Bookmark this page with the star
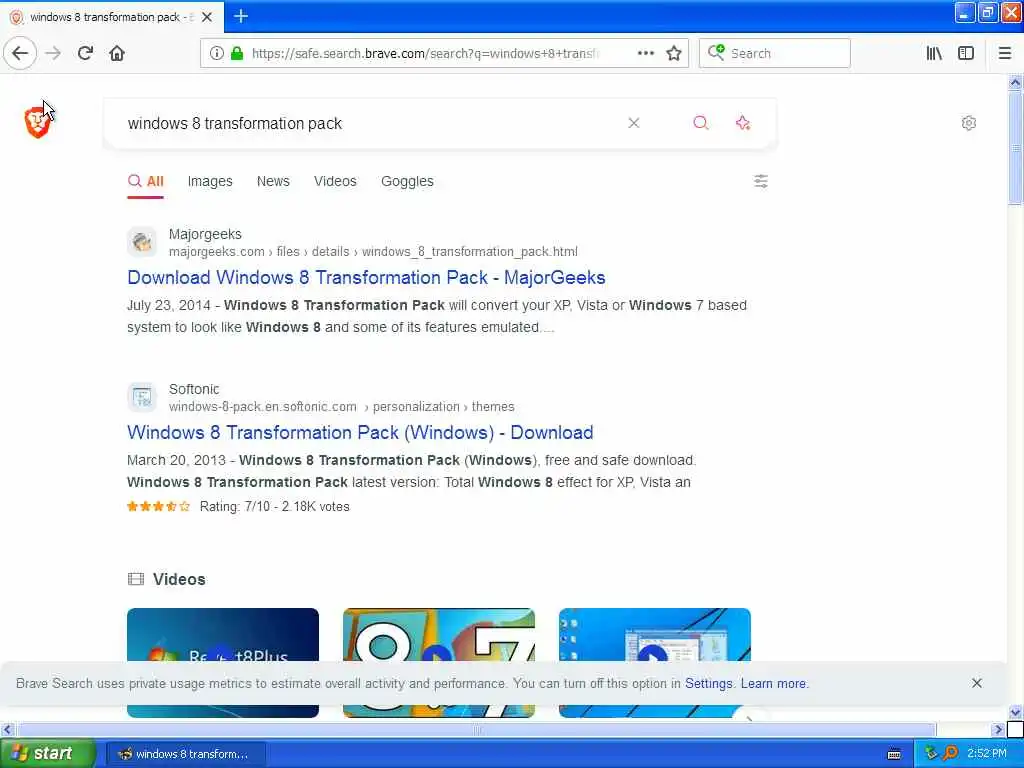 click(674, 53)
